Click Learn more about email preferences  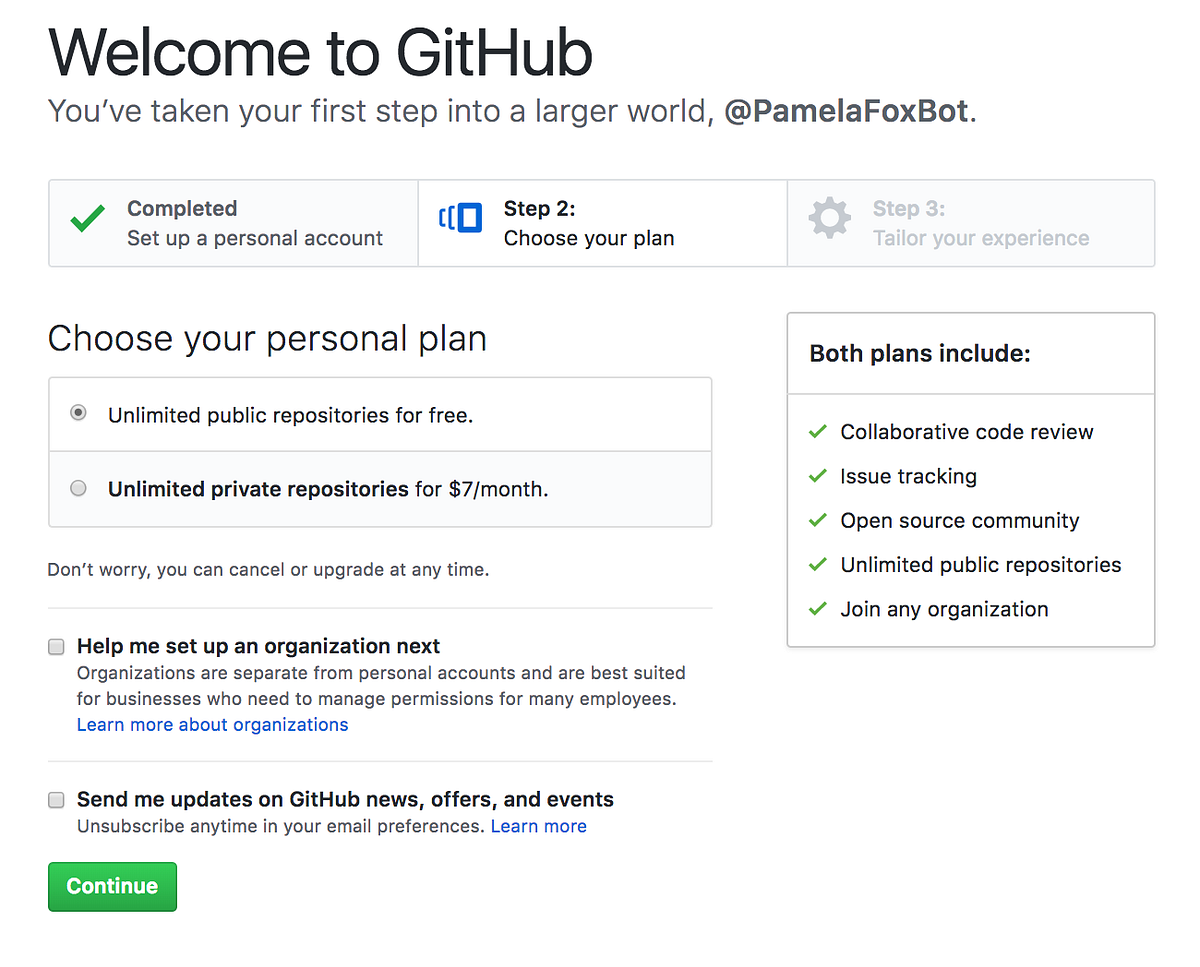click(538, 826)
